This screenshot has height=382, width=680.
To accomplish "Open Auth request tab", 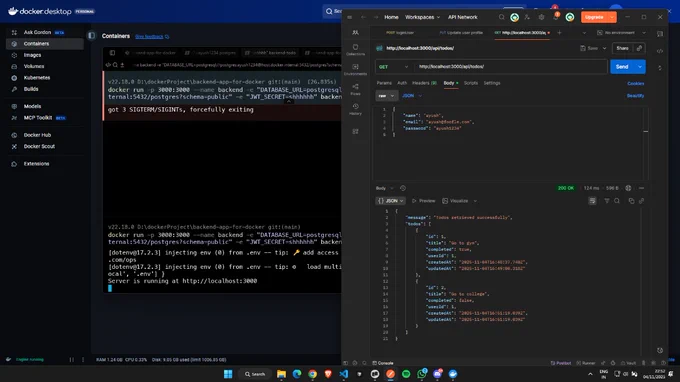I will coord(402,83).
